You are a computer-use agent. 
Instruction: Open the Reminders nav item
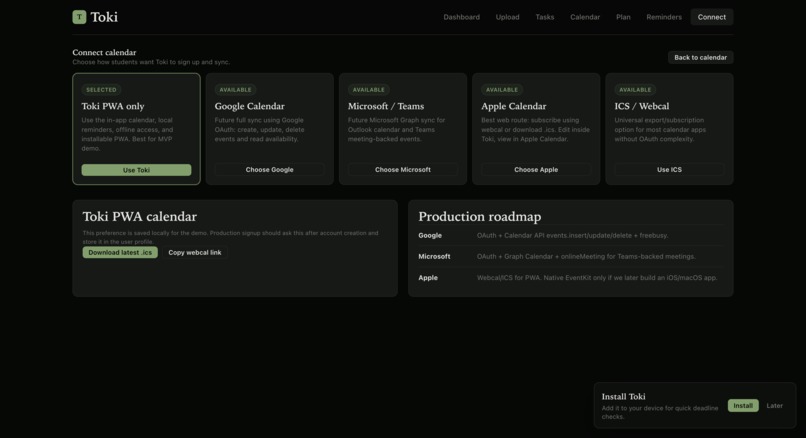click(x=664, y=17)
